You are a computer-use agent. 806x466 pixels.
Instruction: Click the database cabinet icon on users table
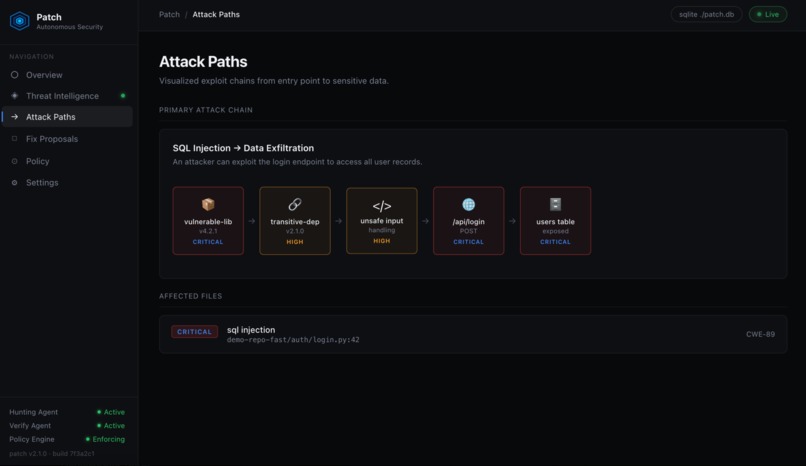[555, 204]
